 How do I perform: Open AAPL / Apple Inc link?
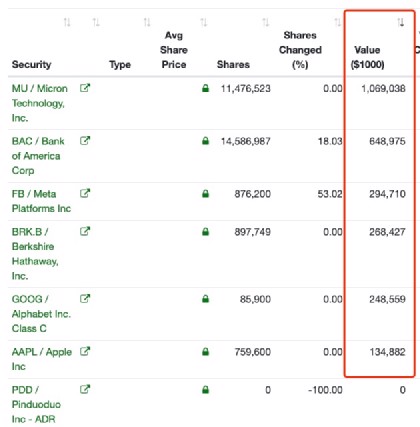pos(42,359)
